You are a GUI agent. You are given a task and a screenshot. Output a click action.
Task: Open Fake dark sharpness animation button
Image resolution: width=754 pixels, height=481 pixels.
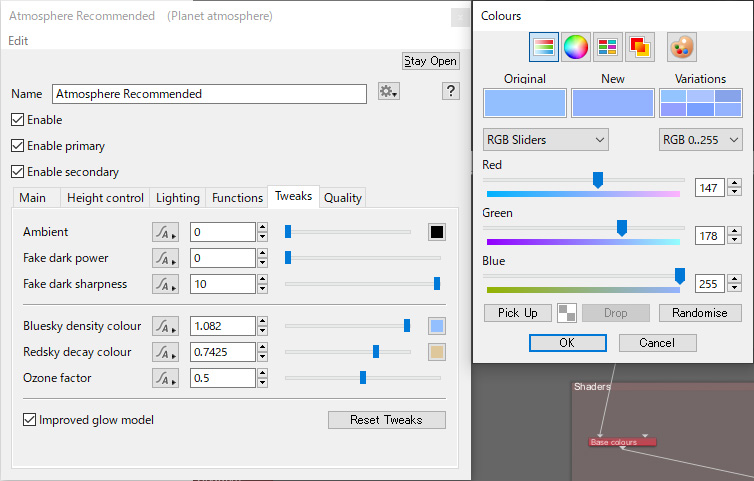point(165,284)
